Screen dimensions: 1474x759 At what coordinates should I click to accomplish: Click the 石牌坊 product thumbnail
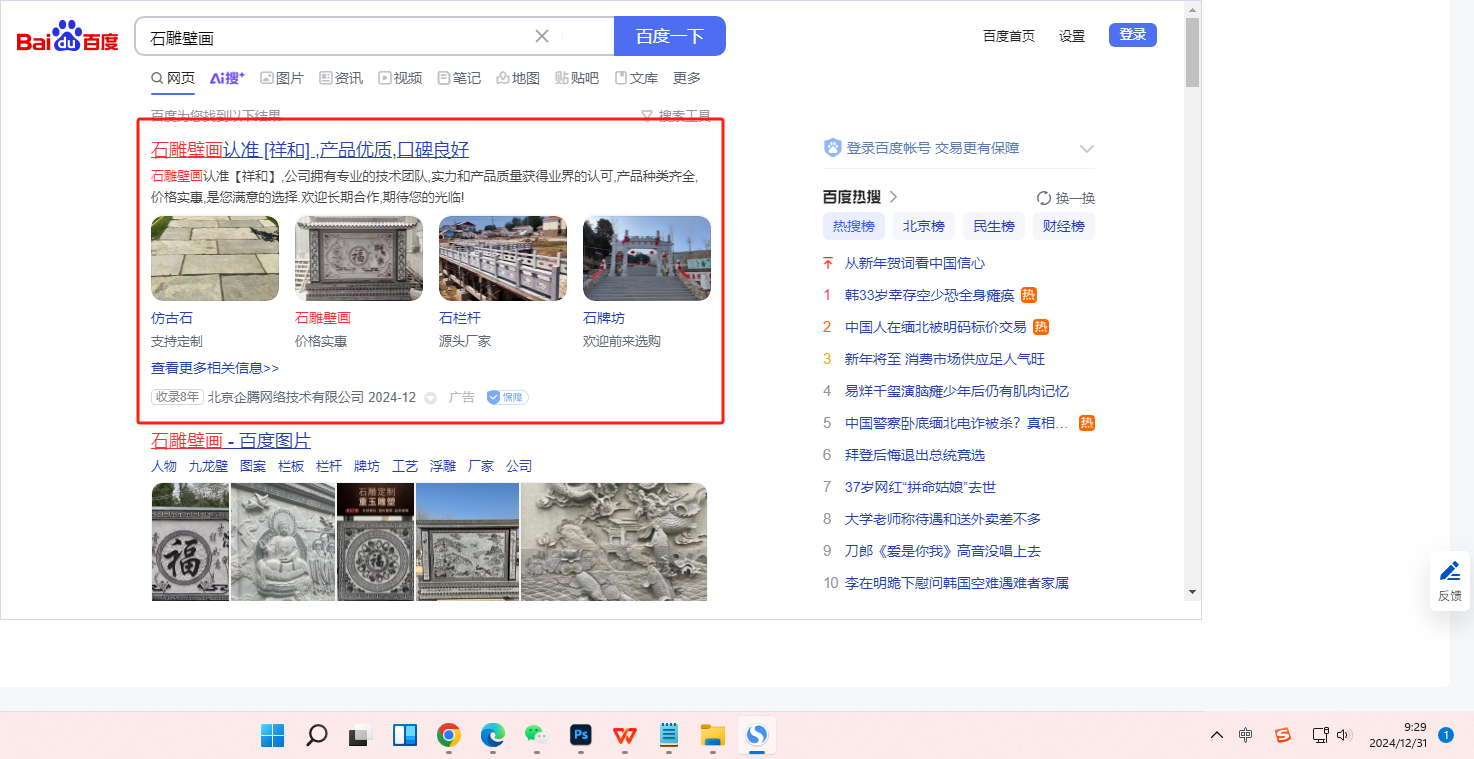(646, 258)
